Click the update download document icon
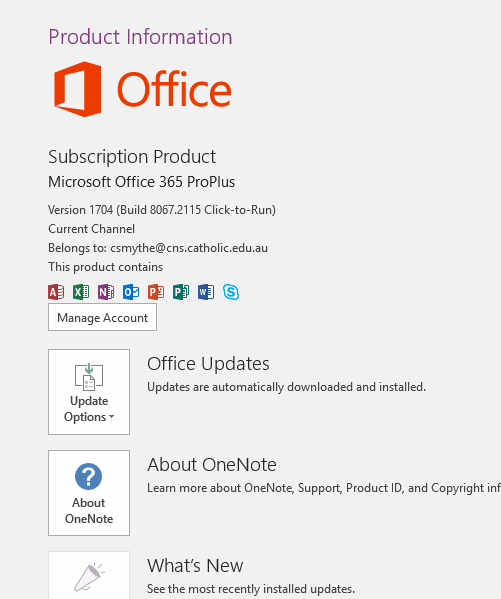 coord(89,376)
